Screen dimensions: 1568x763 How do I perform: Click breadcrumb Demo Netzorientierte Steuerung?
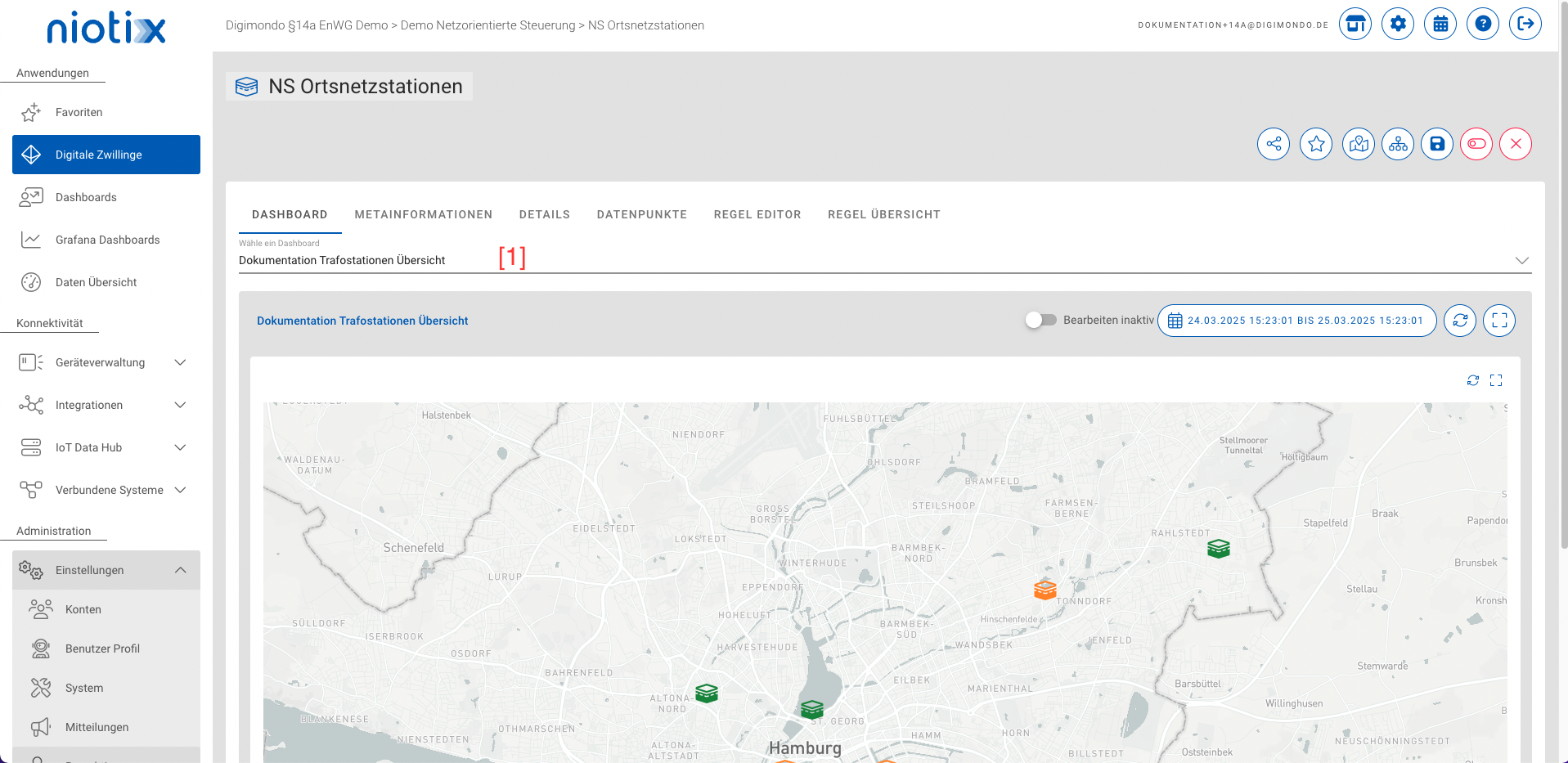[x=488, y=25]
